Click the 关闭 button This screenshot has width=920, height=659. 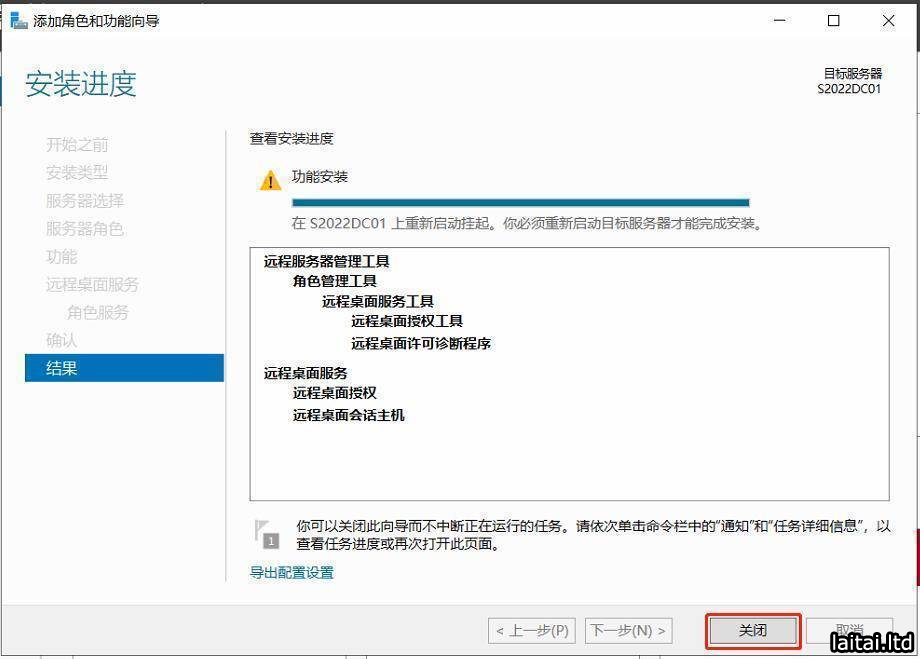[753, 631]
